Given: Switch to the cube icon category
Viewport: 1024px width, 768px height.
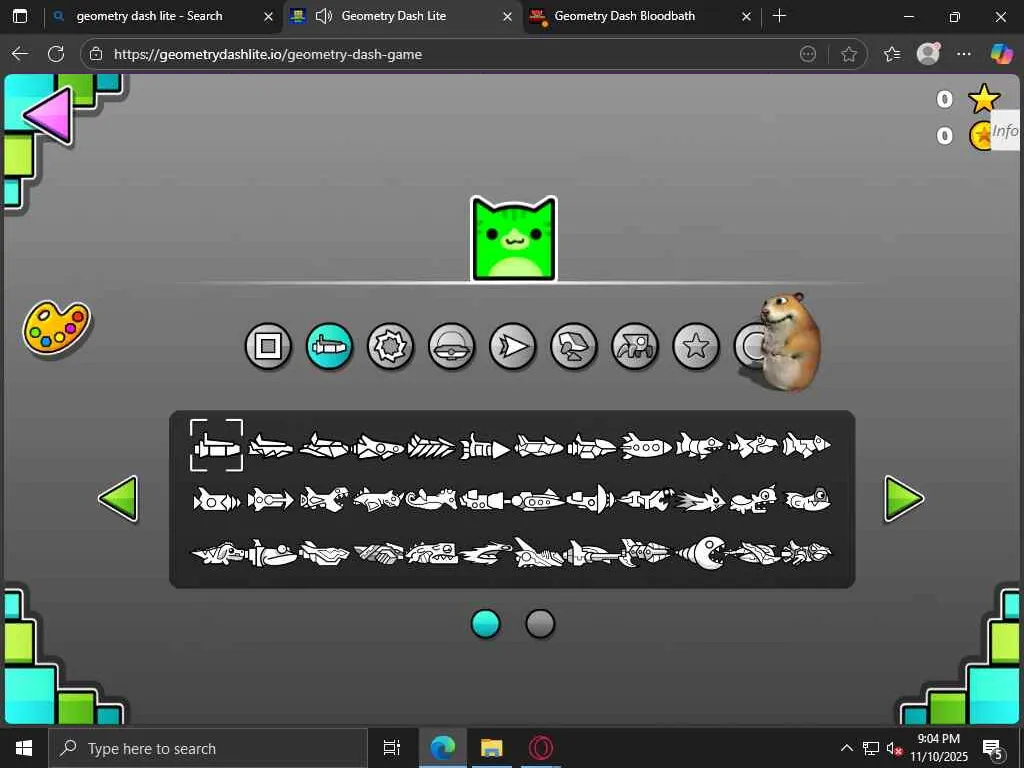Looking at the screenshot, I should click(x=268, y=346).
